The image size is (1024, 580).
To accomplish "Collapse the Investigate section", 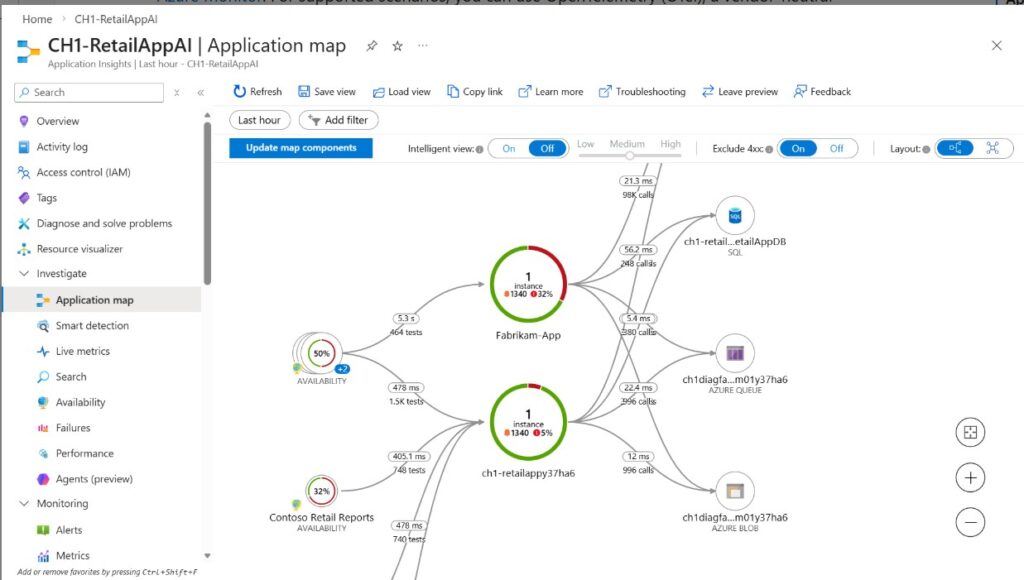I will click(x=24, y=273).
